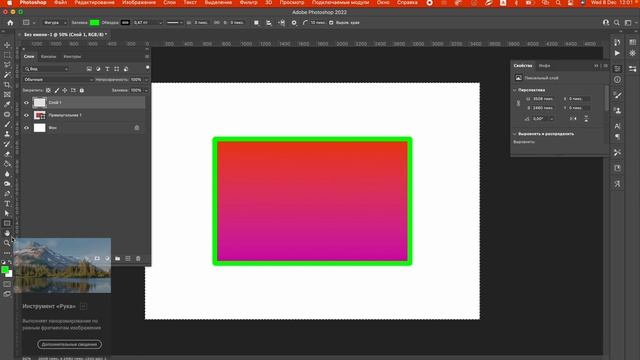Click the Home icon in options bar
The width and height of the screenshot is (640, 360).
tap(10, 23)
